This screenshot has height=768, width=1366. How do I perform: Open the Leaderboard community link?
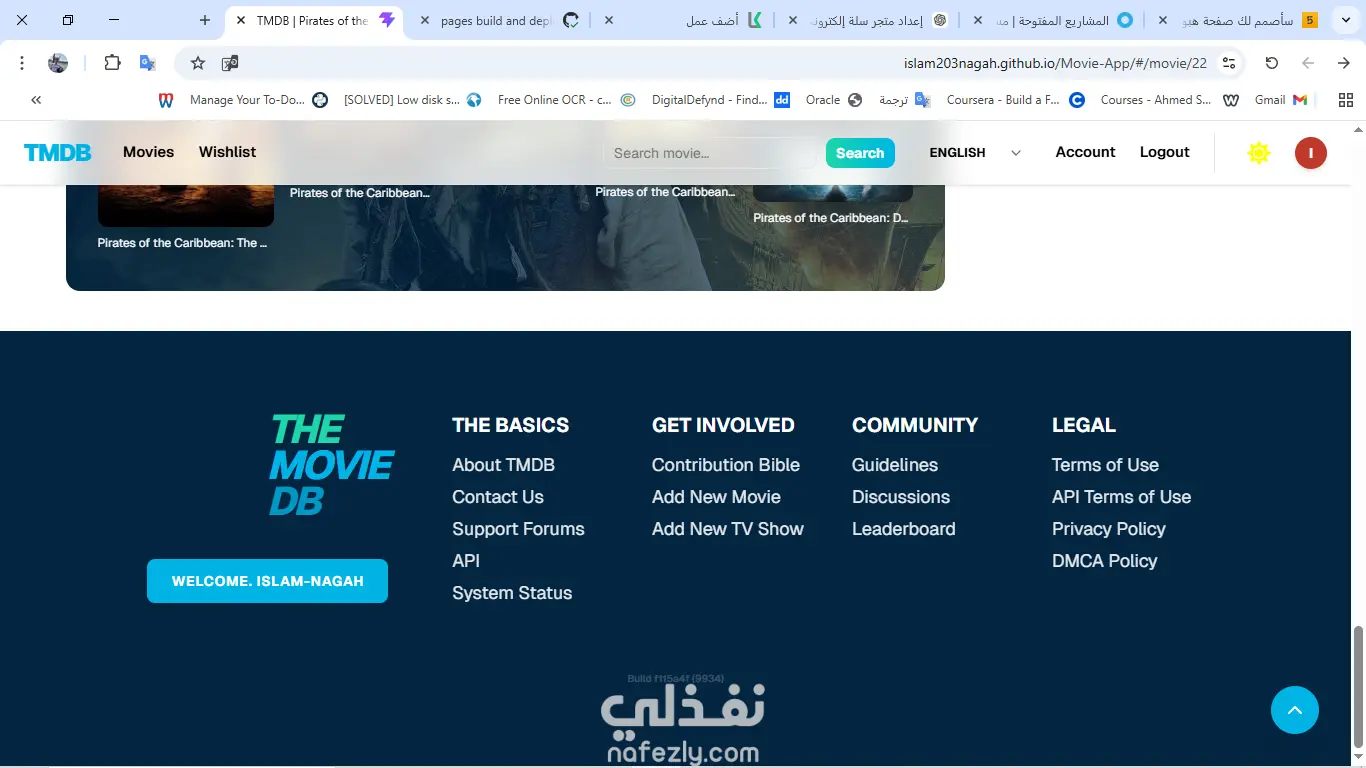[x=904, y=529]
